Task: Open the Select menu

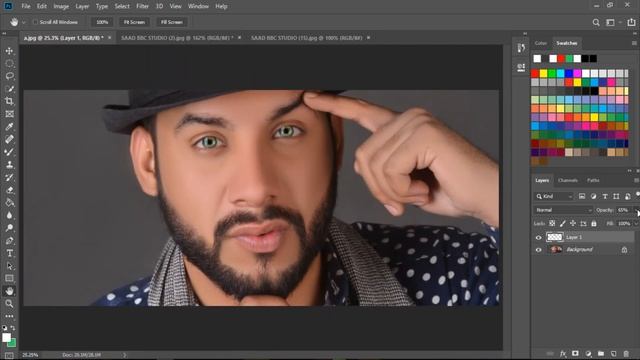Action: click(122, 6)
